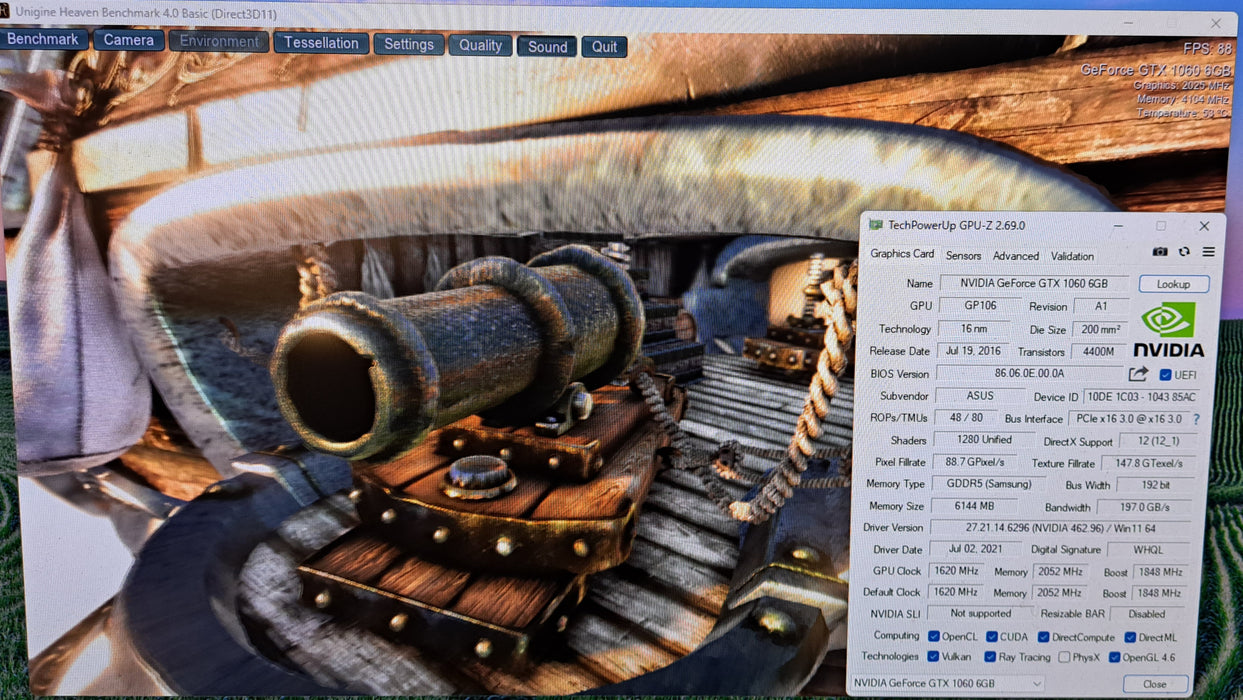Toggle the Vulkan checkbox

tap(933, 657)
